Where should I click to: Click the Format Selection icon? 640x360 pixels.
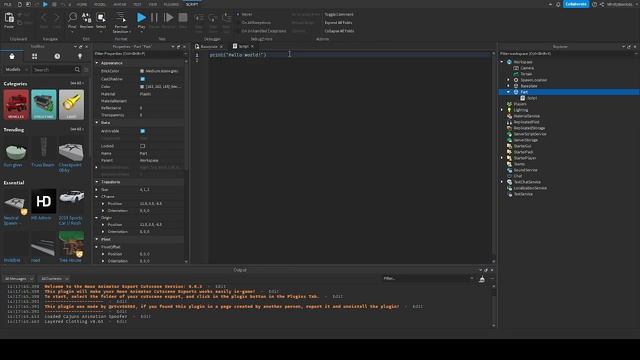[121, 17]
